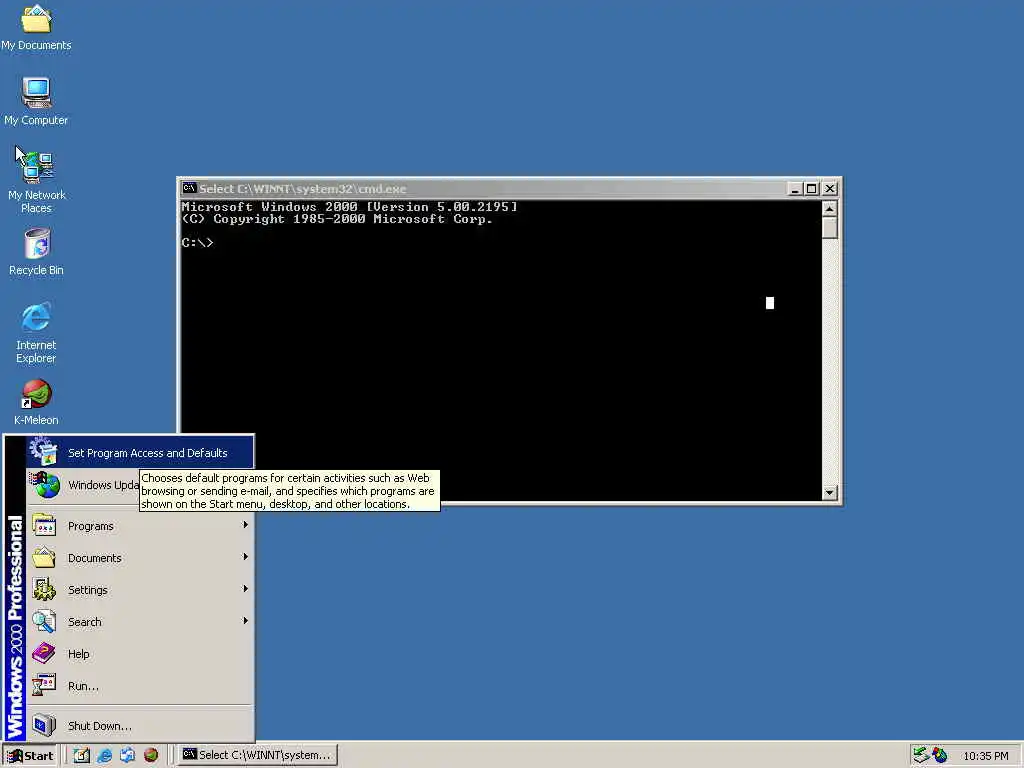Click the cmd window scroll down arrow

click(829, 493)
